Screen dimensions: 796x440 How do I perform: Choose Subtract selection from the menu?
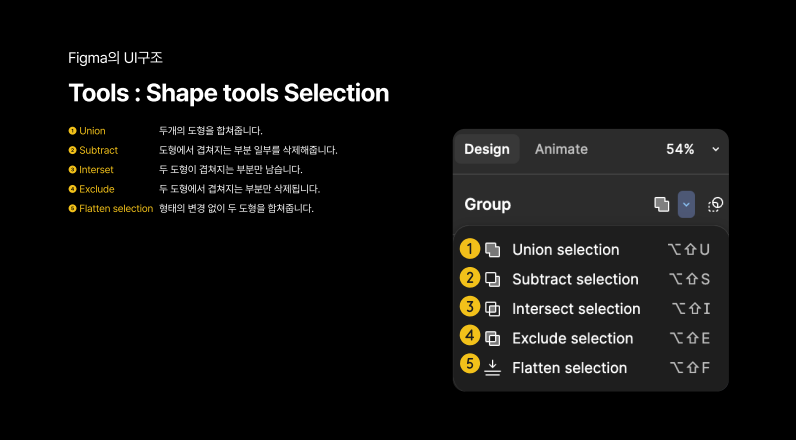591,279
